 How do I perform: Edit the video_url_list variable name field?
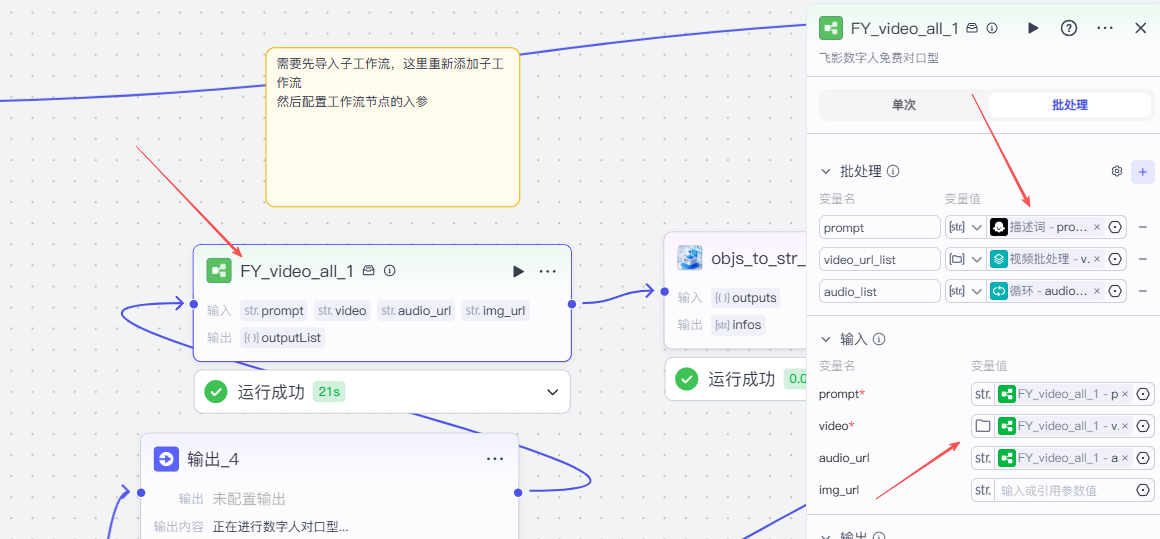pos(878,259)
